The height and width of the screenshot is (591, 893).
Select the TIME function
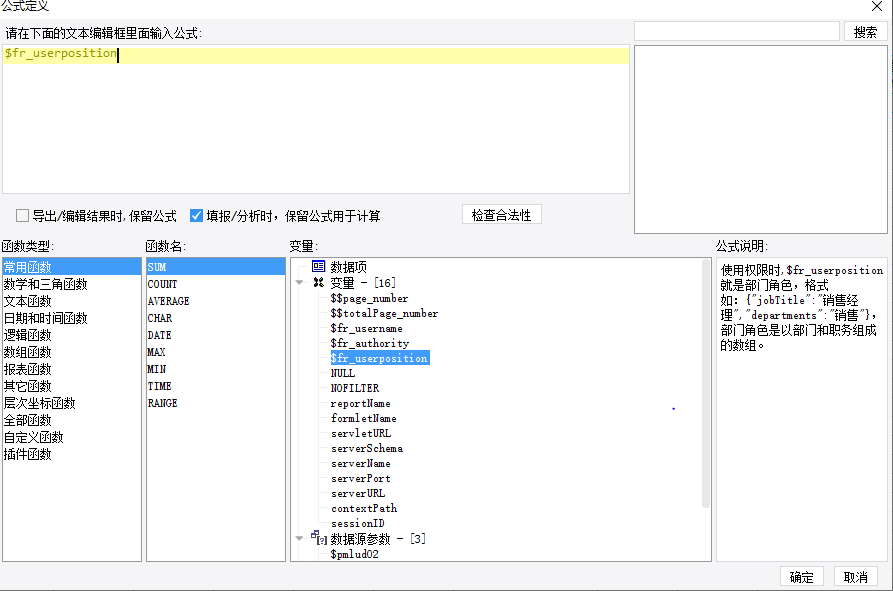coord(216,386)
